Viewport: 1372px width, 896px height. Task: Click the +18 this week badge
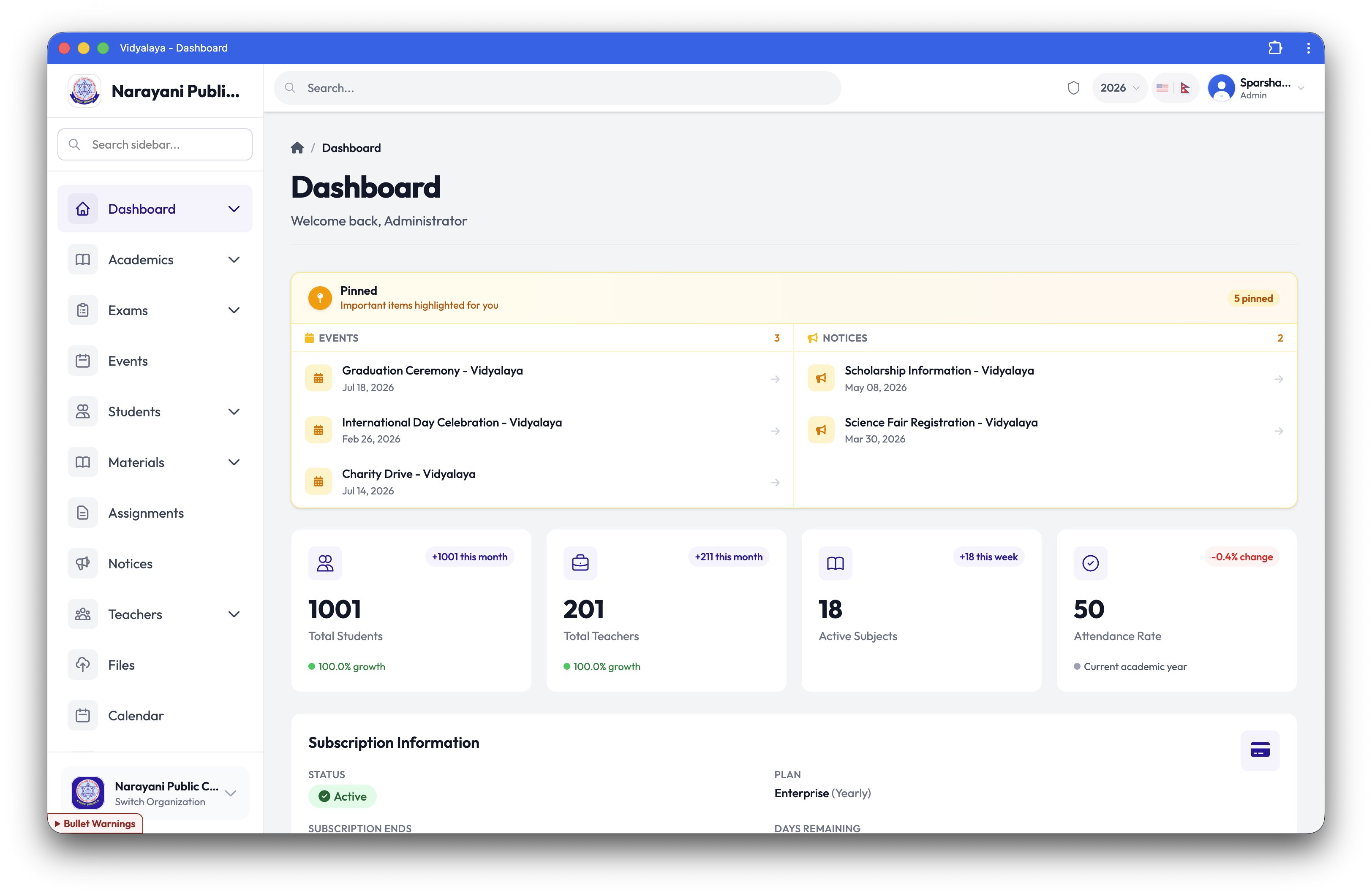pyautogui.click(x=988, y=557)
